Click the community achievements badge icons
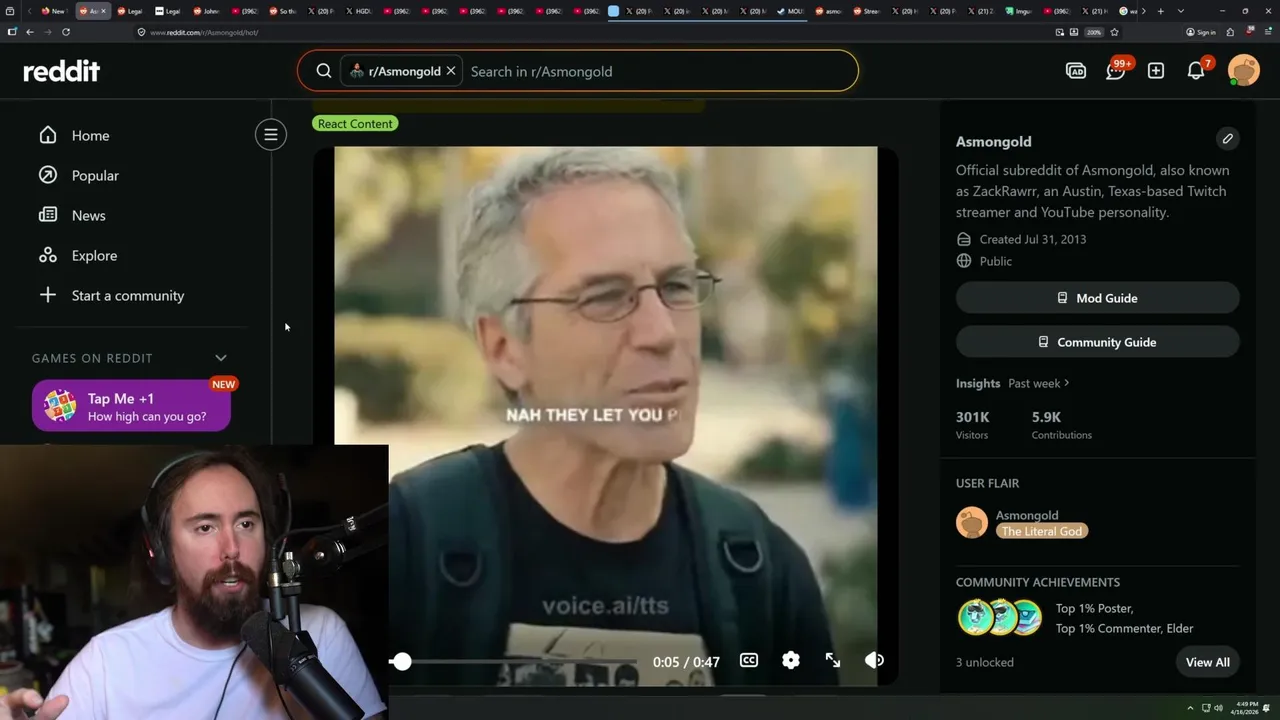Viewport: 1280px width, 720px height. (1000, 618)
